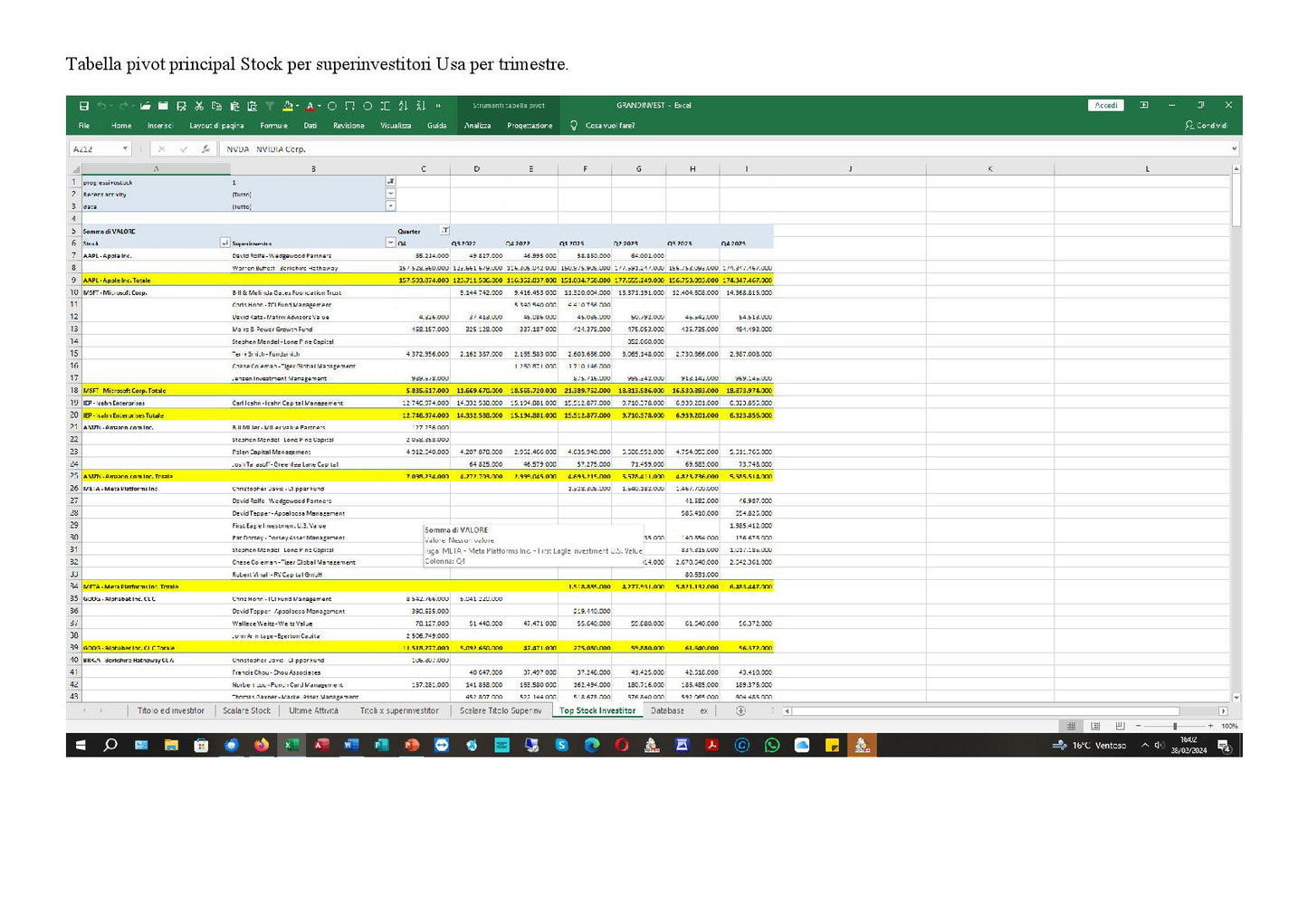1308x924 pixels.
Task: Open the Fill color dropdown arrow
Action: 297,107
